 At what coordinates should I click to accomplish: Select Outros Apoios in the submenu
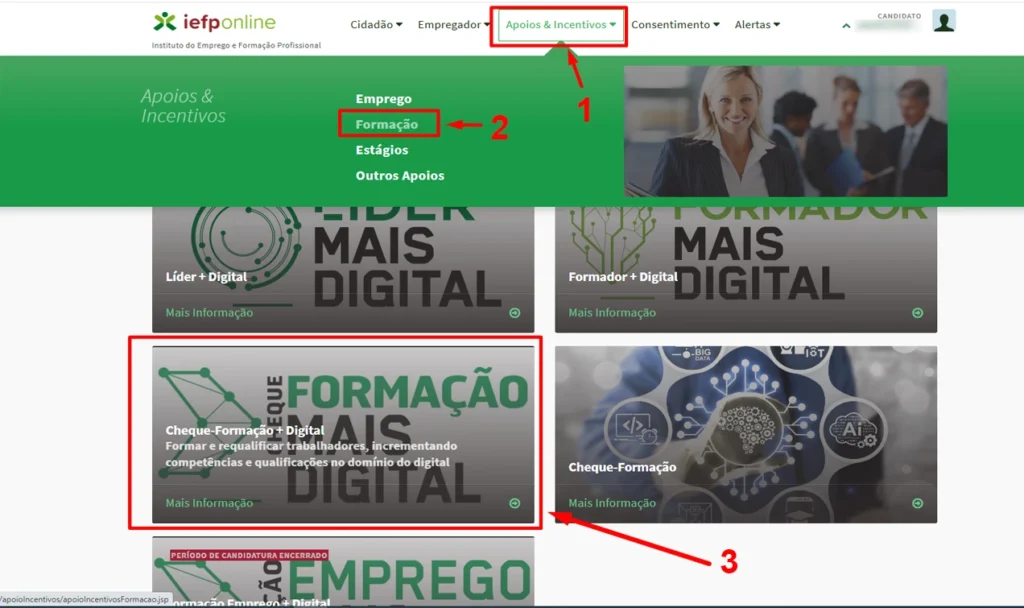point(400,175)
